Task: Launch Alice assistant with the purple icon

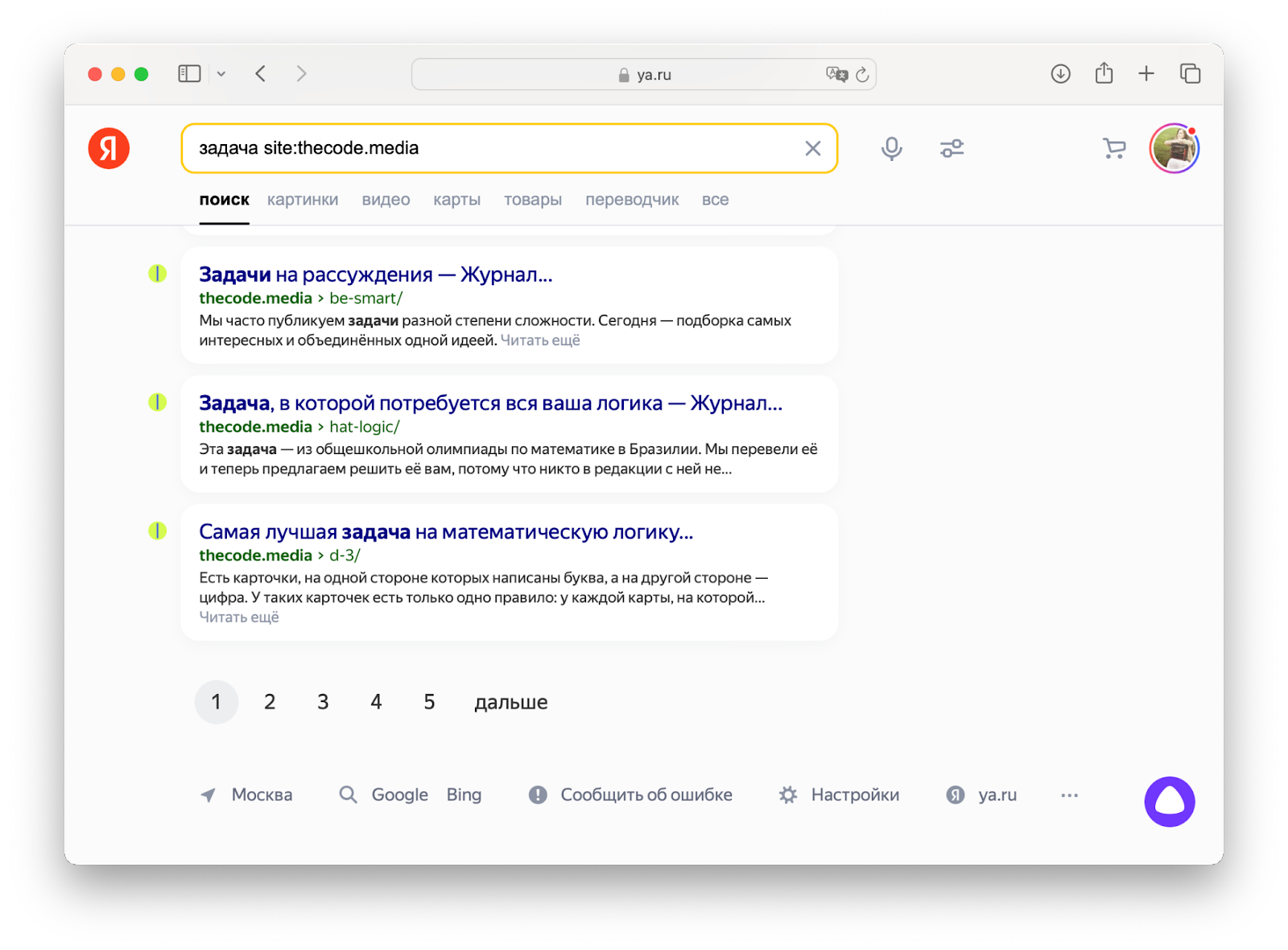Action: (x=1170, y=801)
